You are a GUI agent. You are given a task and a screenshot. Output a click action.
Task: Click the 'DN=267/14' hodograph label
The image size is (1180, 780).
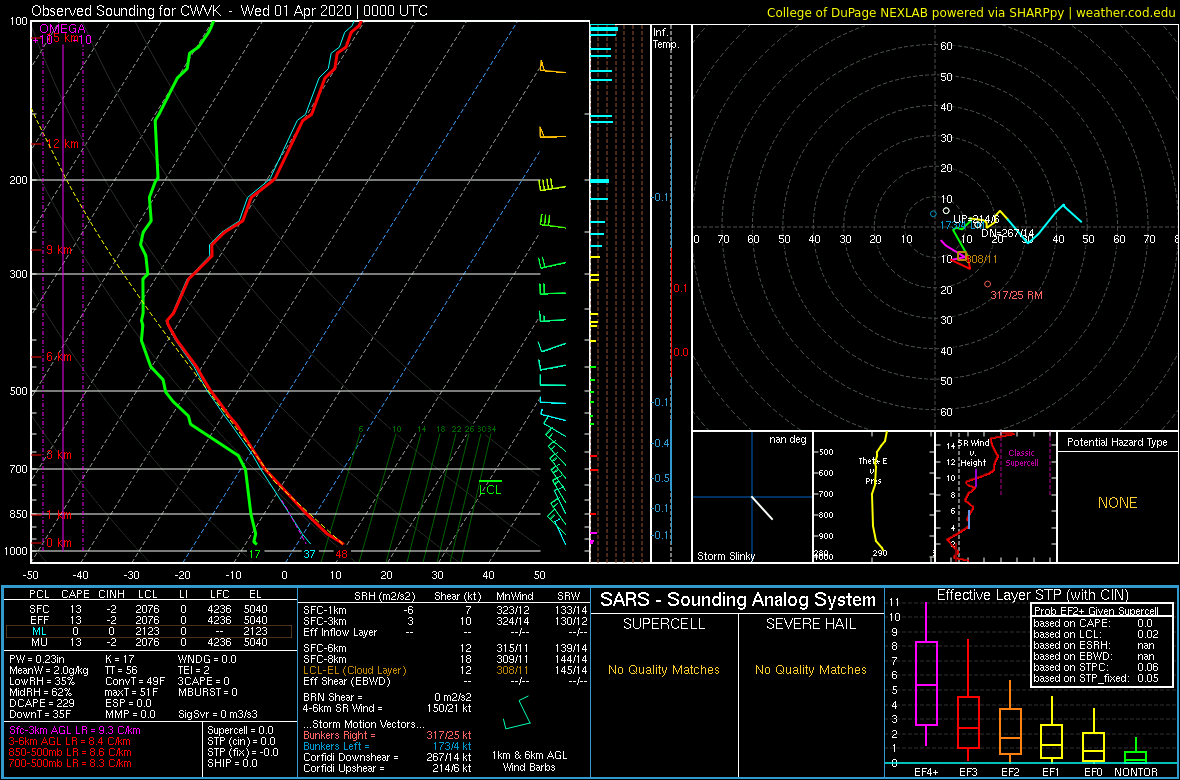pos(1008,233)
